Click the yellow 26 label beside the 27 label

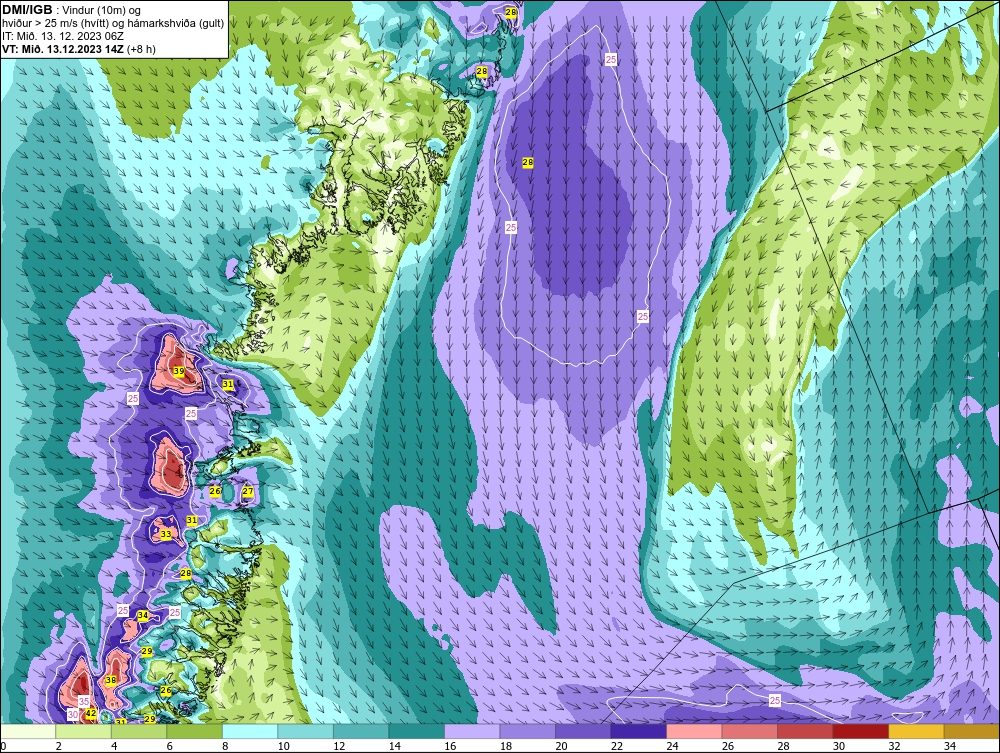215,491
